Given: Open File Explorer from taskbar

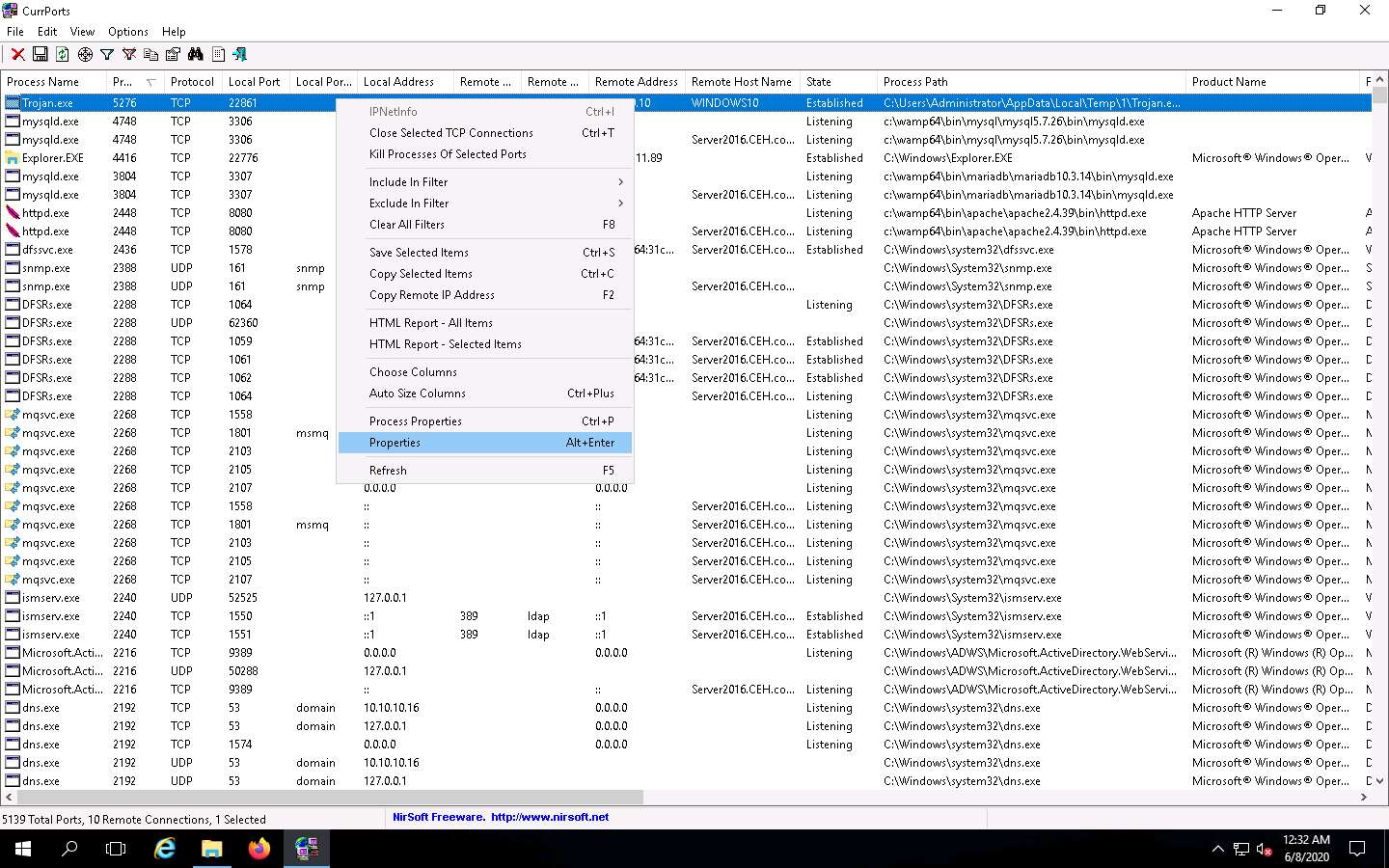Looking at the screenshot, I should click(x=211, y=849).
